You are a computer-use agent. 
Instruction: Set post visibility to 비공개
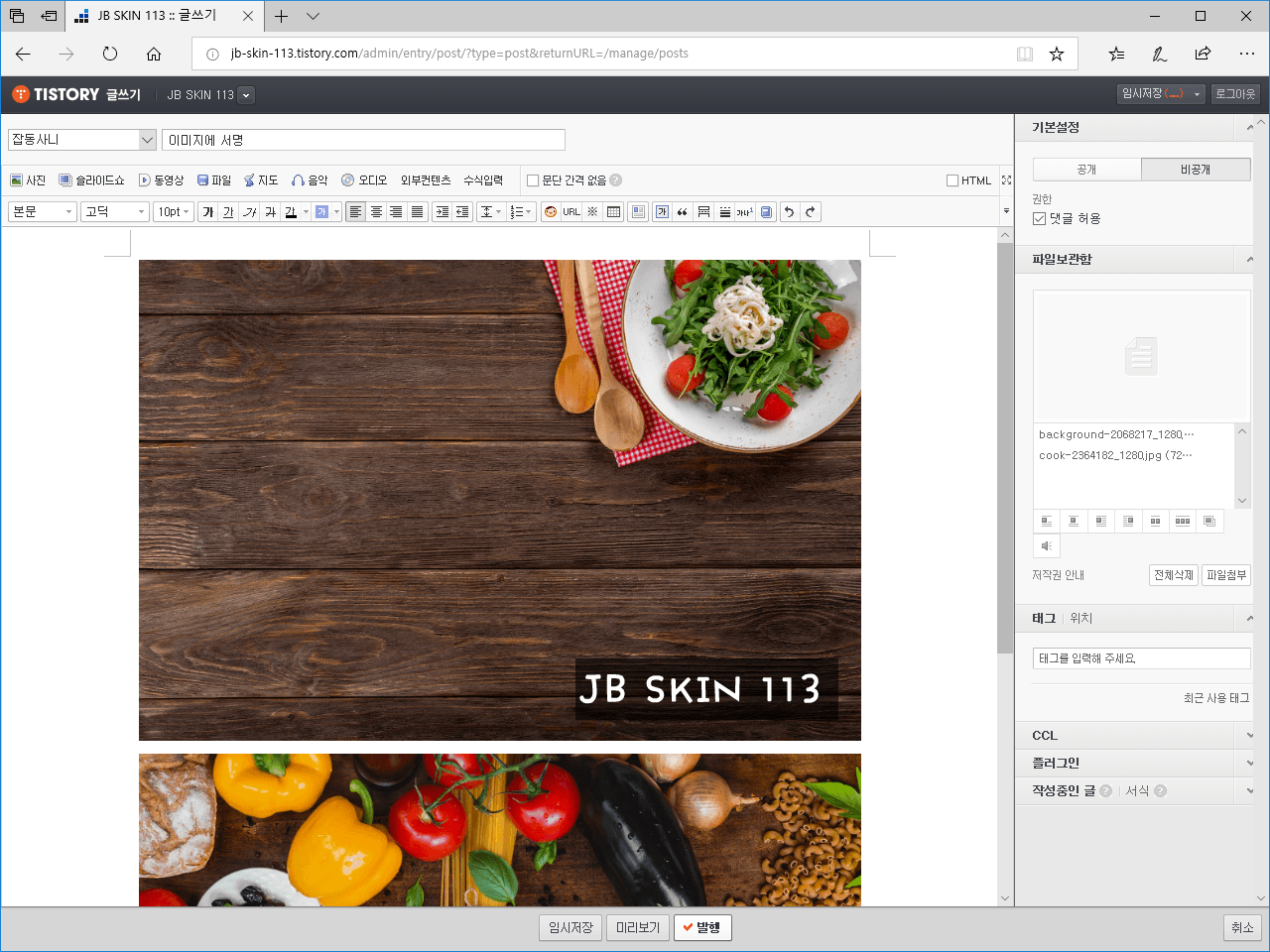[x=1196, y=170]
